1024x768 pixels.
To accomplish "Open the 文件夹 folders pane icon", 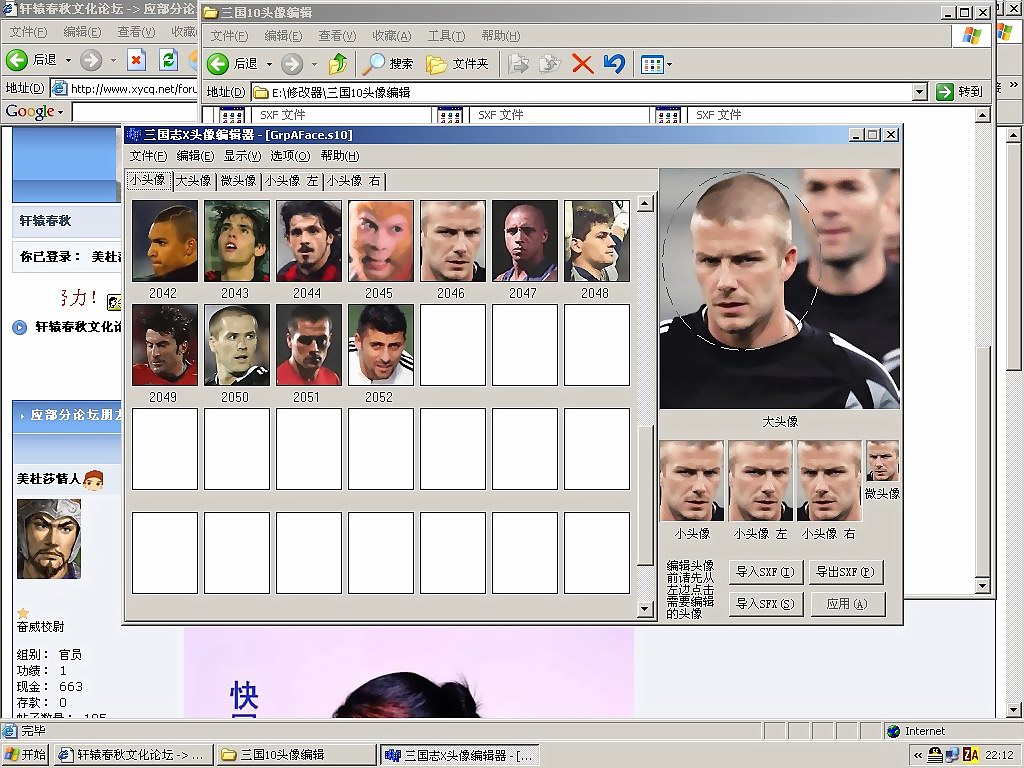I will point(437,64).
